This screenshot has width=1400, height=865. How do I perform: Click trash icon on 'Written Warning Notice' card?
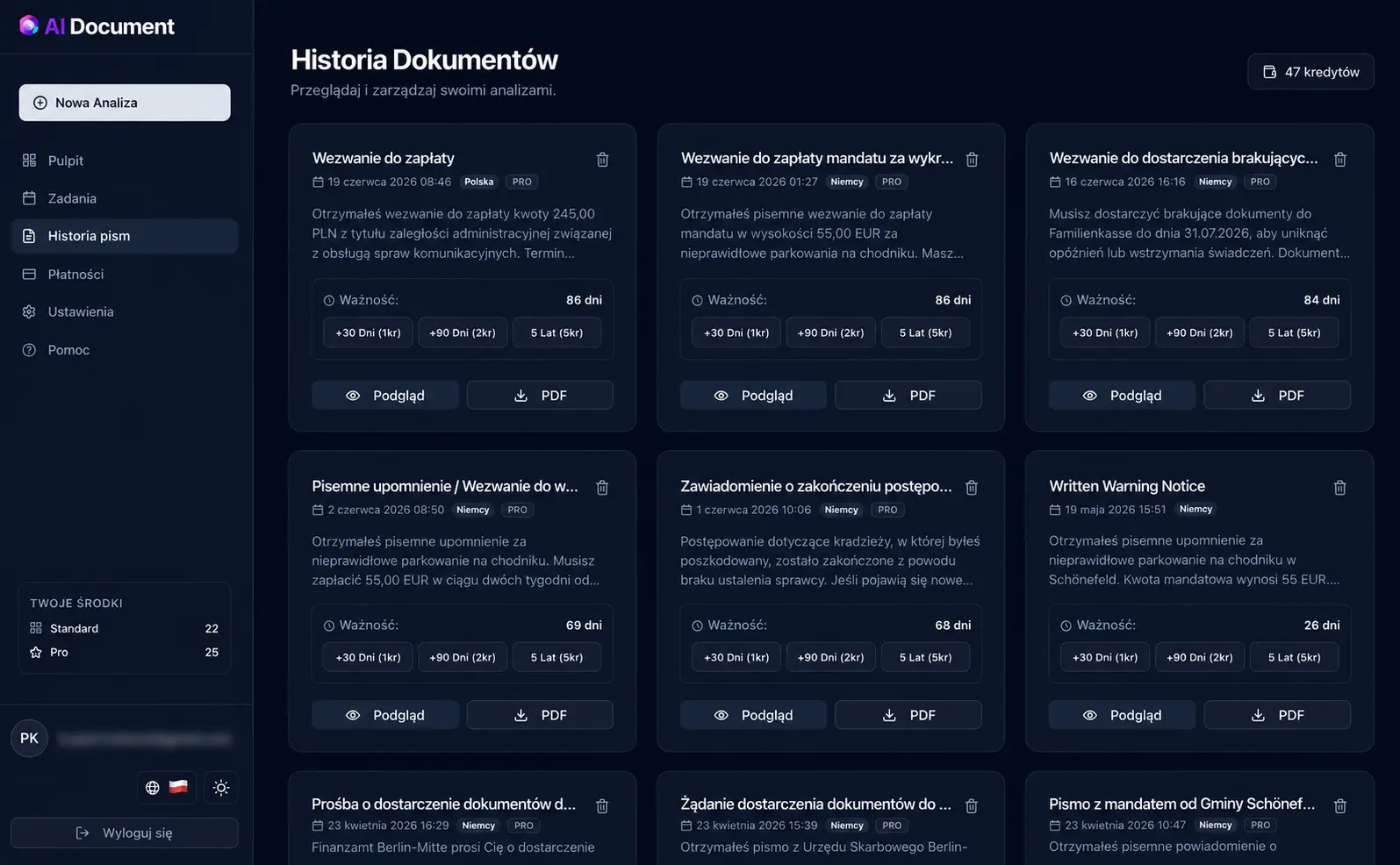(1339, 488)
